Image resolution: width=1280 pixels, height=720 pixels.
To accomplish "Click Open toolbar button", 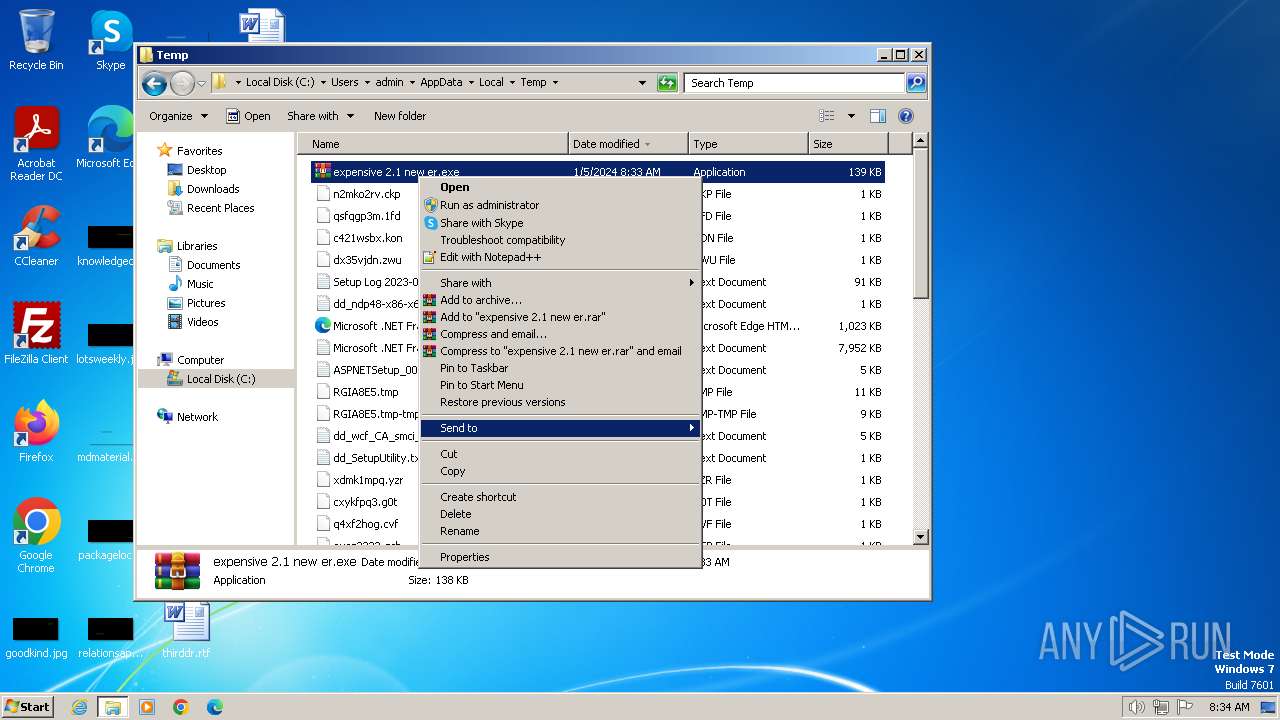I will (248, 116).
